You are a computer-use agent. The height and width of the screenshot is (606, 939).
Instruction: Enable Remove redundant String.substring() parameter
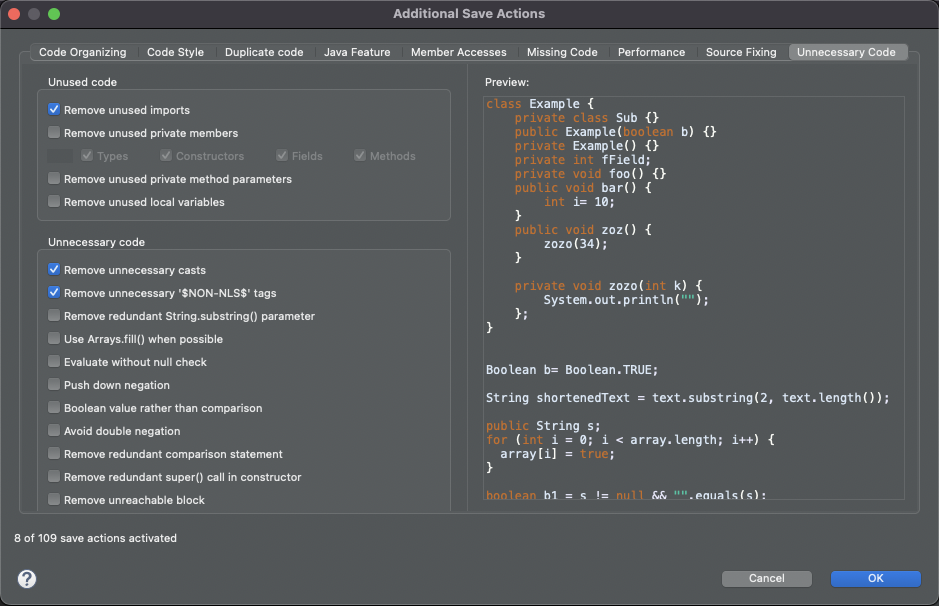(x=54, y=316)
